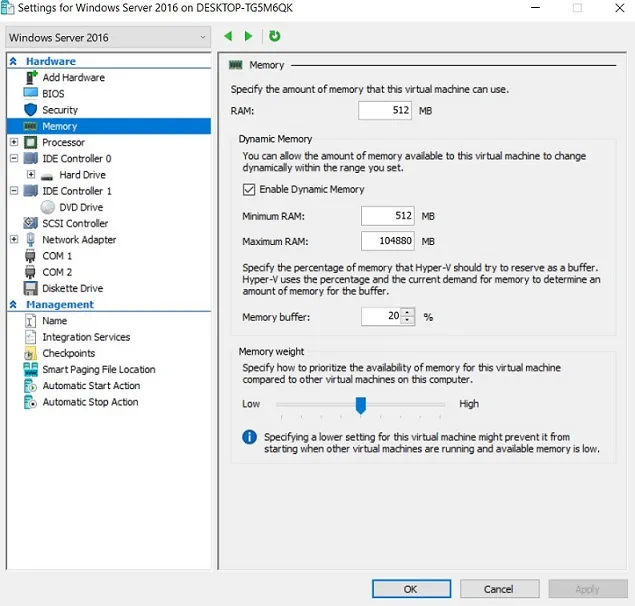Open Checkpoints settings
The image size is (635, 606).
68,353
